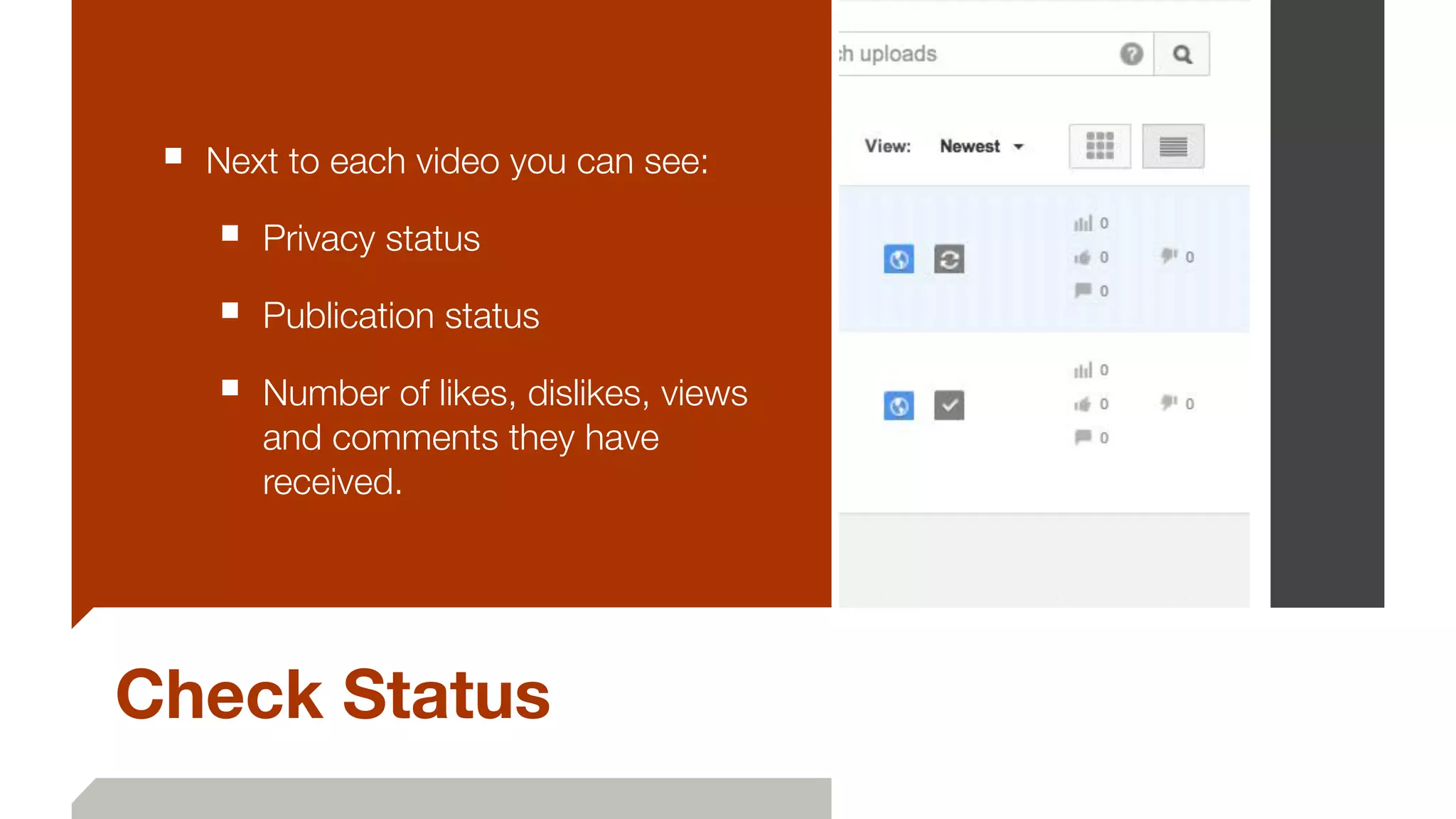Click the "Check Status" slide title

[x=333, y=695]
